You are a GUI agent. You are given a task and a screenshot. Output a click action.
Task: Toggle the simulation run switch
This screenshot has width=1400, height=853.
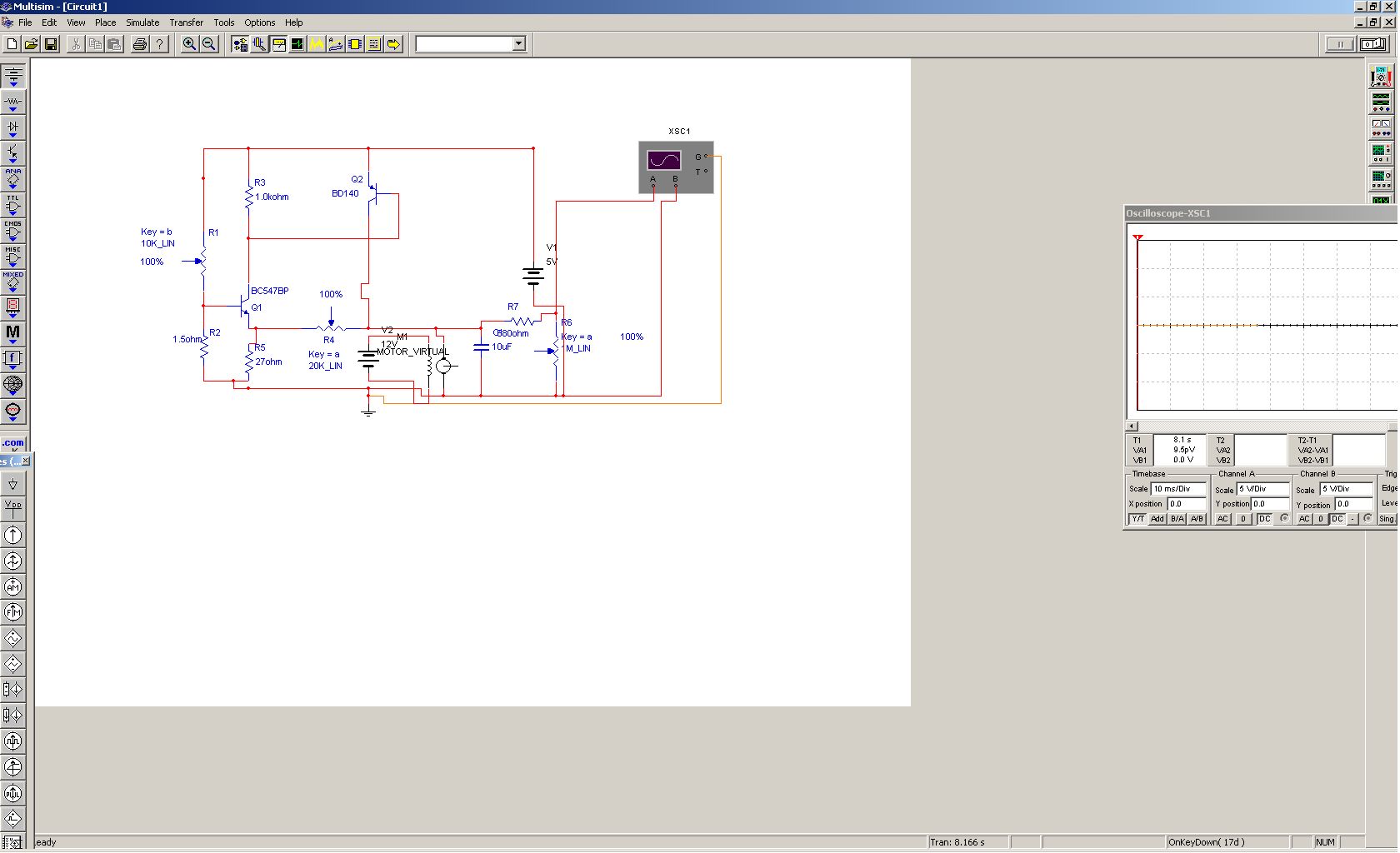pyautogui.click(x=1373, y=44)
